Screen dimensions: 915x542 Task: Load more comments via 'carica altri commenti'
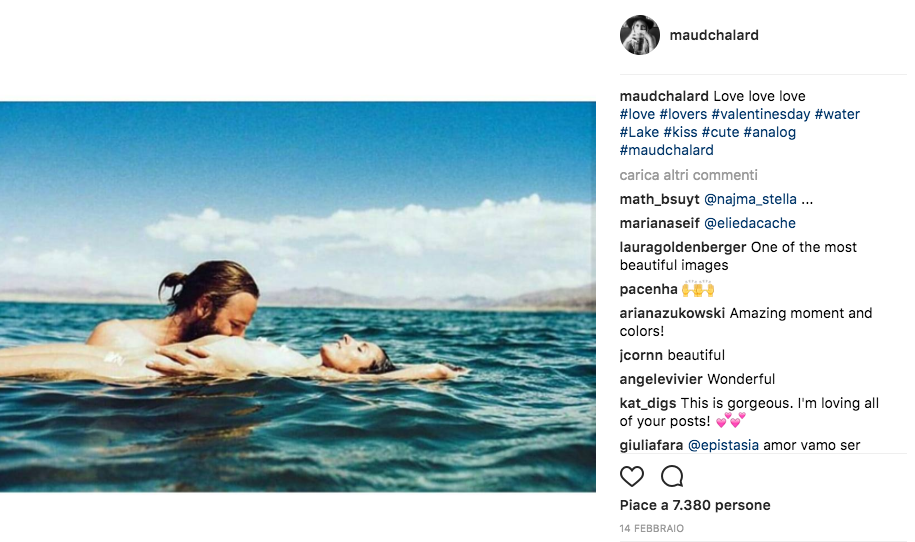click(x=688, y=175)
